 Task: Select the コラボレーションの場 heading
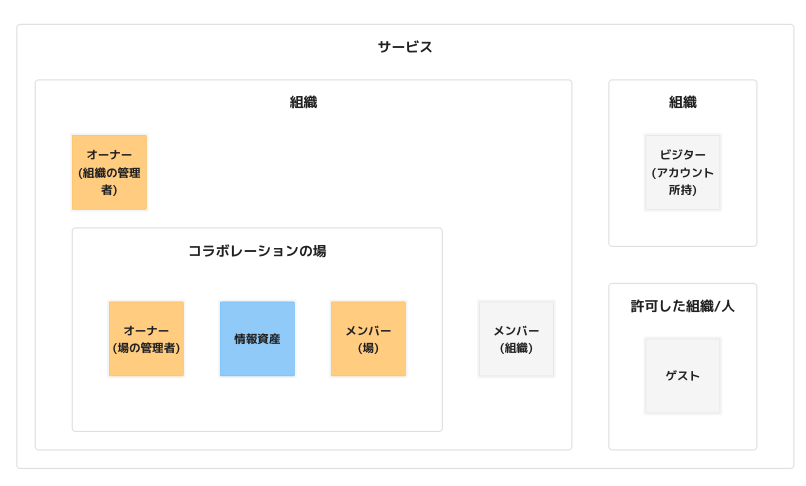257,251
